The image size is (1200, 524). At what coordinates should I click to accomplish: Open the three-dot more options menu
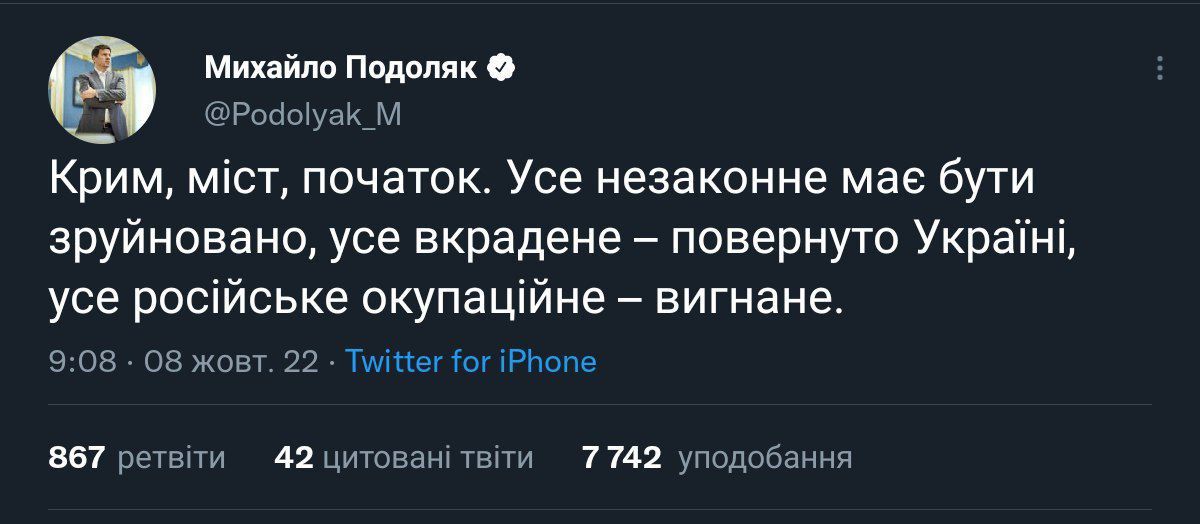coord(1160,68)
